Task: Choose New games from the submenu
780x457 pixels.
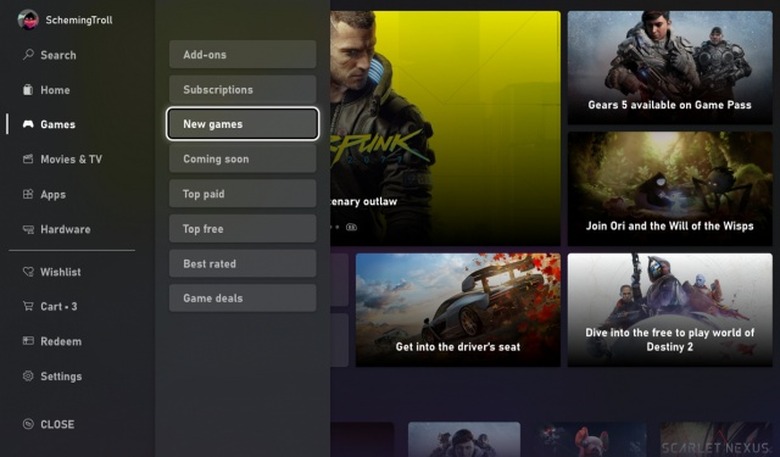Action: (242, 124)
